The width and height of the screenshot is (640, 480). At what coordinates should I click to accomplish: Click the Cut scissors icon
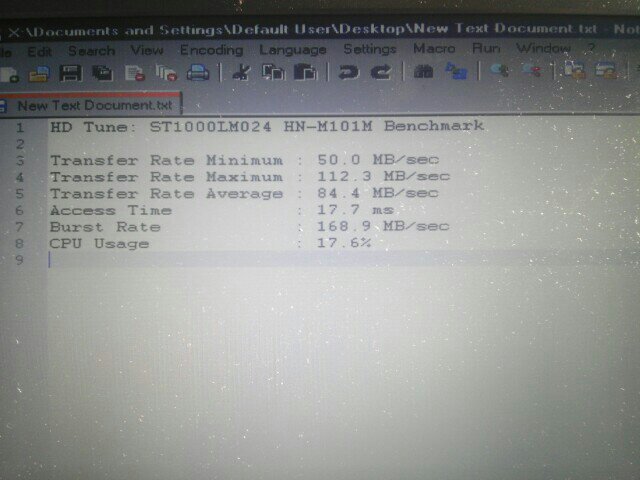coord(241,72)
